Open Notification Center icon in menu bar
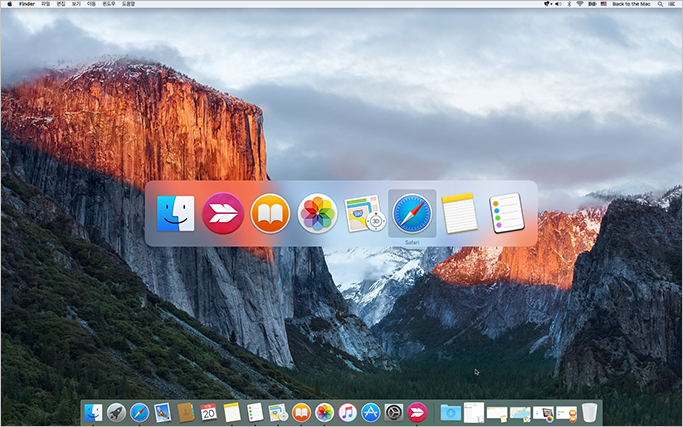 click(672, 4)
